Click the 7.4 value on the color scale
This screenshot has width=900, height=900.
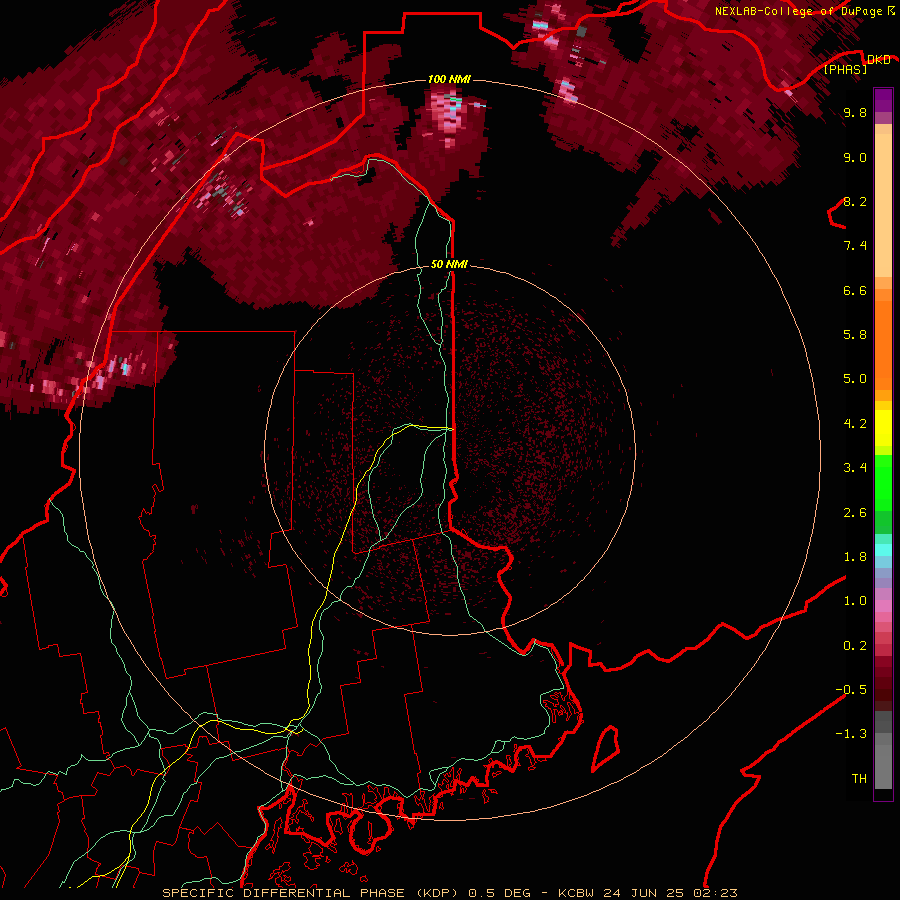tap(855, 246)
